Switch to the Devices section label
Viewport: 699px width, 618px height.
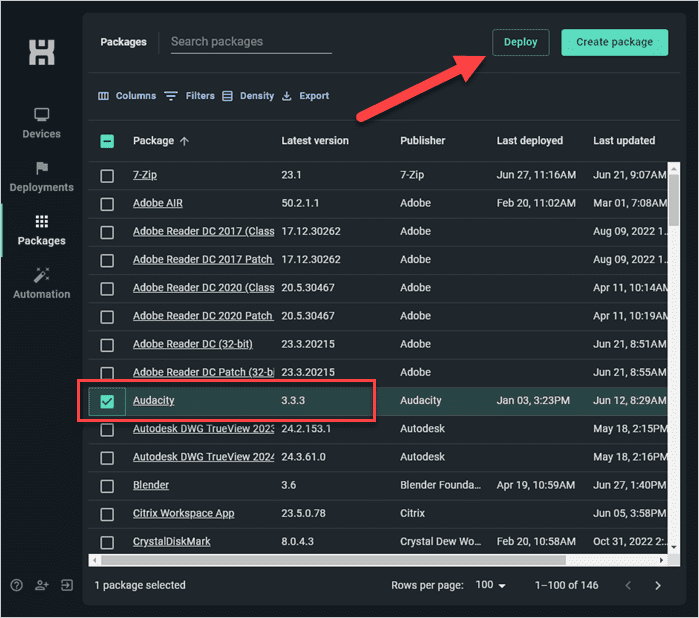tap(41, 134)
